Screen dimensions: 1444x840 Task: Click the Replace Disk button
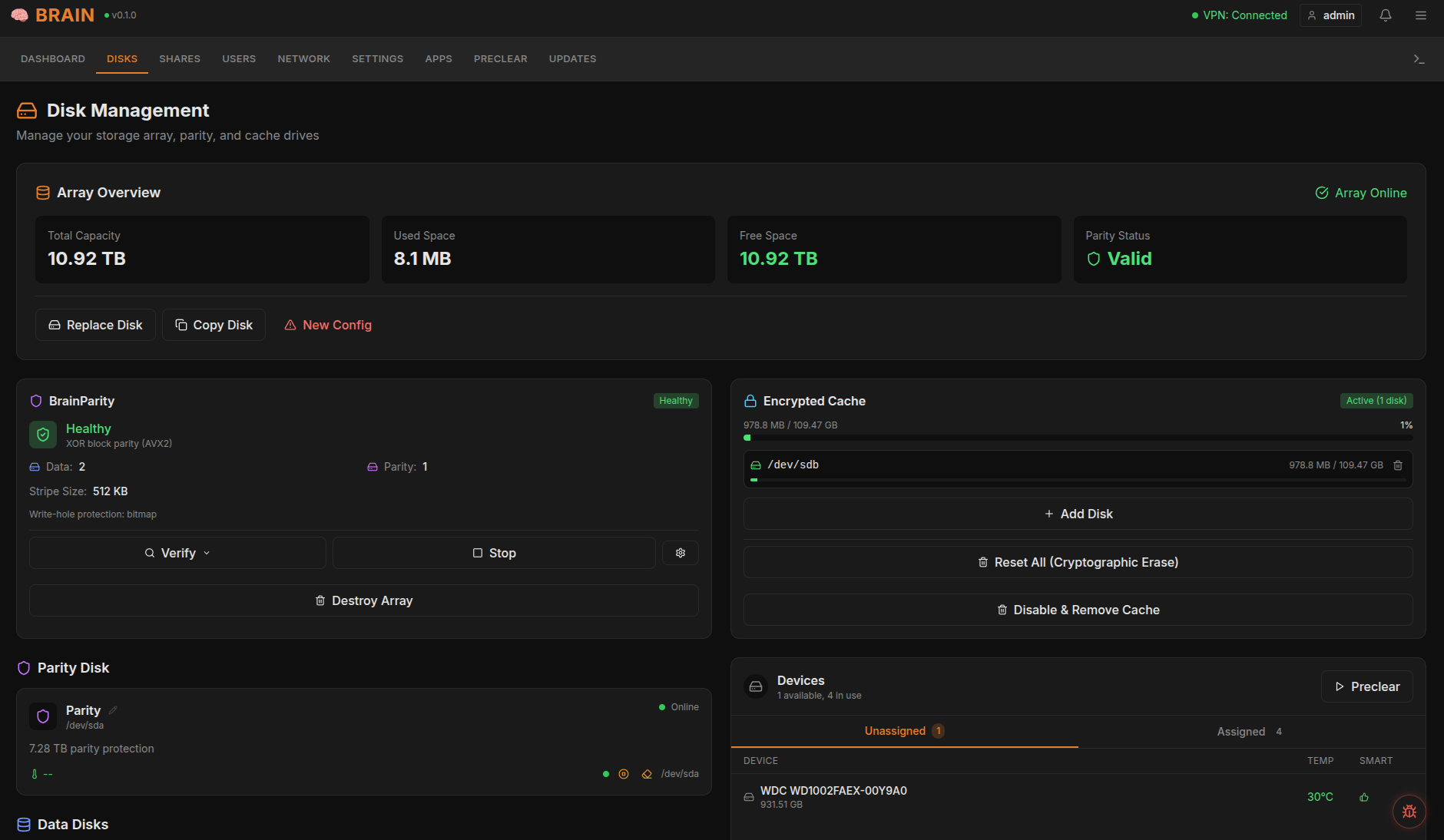[x=95, y=325]
